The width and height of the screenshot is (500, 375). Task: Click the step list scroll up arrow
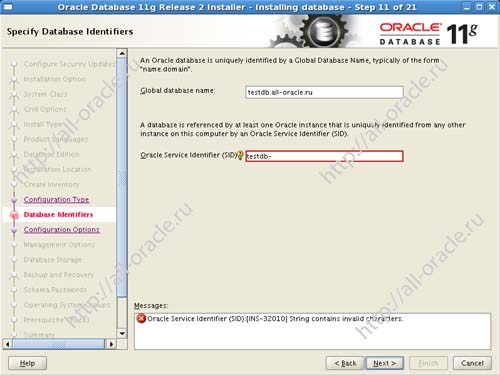122,53
